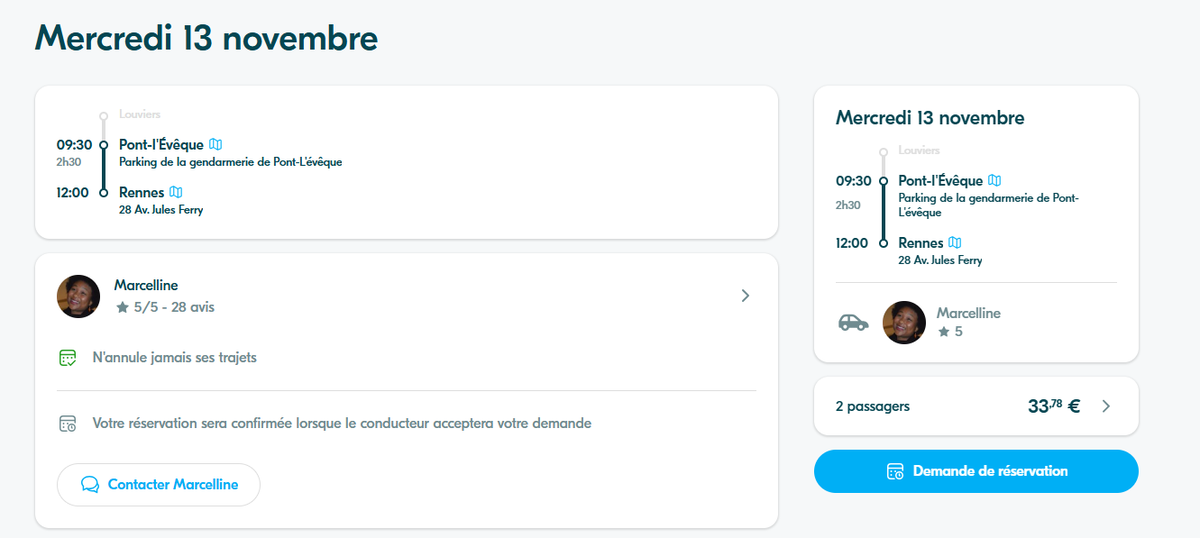This screenshot has width=1200, height=538.
Task: Click the calendar clock icon beside confirmation notice
Action: (68, 423)
